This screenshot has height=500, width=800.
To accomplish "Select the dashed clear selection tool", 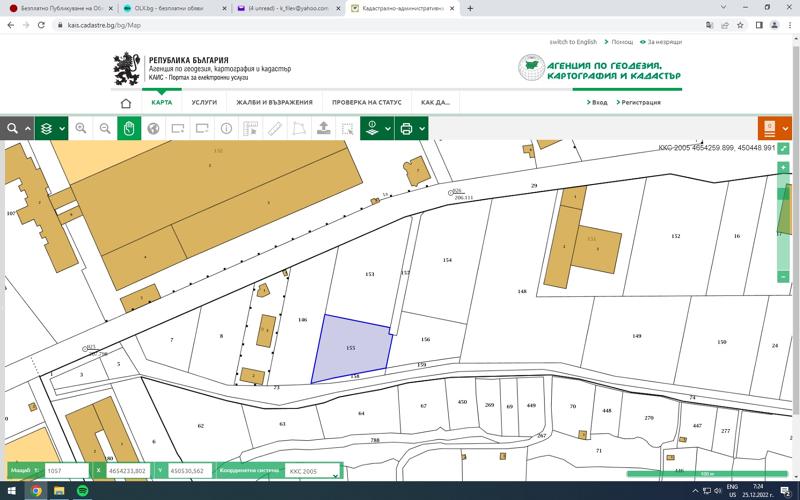I will tap(347, 128).
